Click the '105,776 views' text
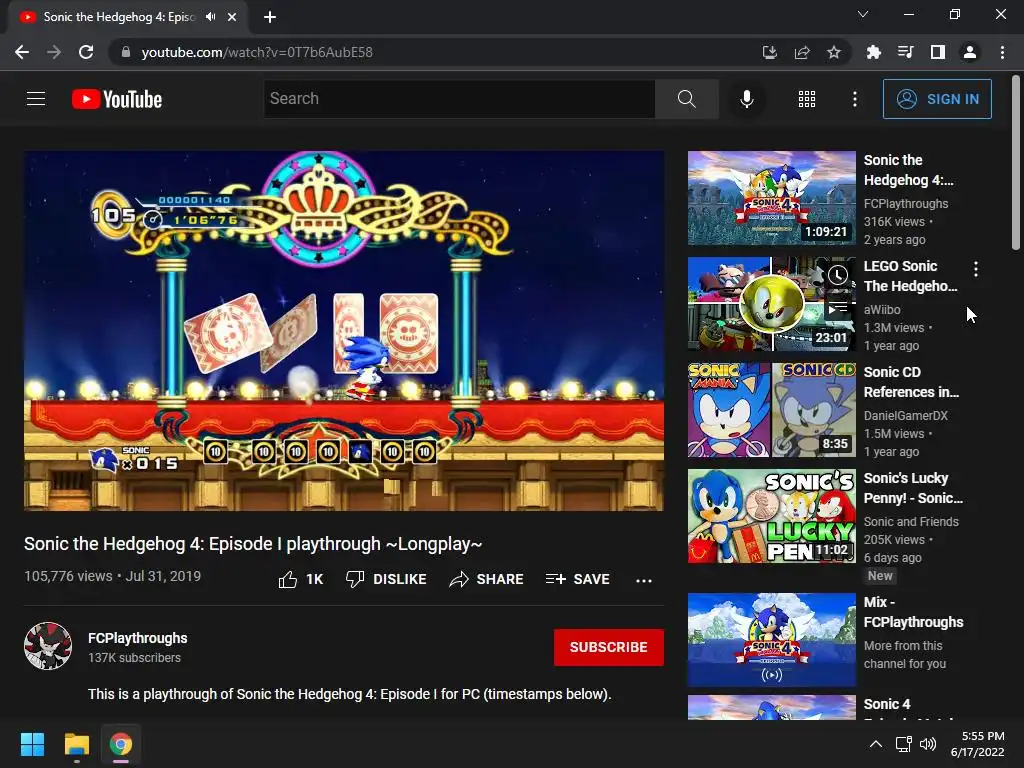Image resolution: width=1024 pixels, height=768 pixels. point(68,576)
